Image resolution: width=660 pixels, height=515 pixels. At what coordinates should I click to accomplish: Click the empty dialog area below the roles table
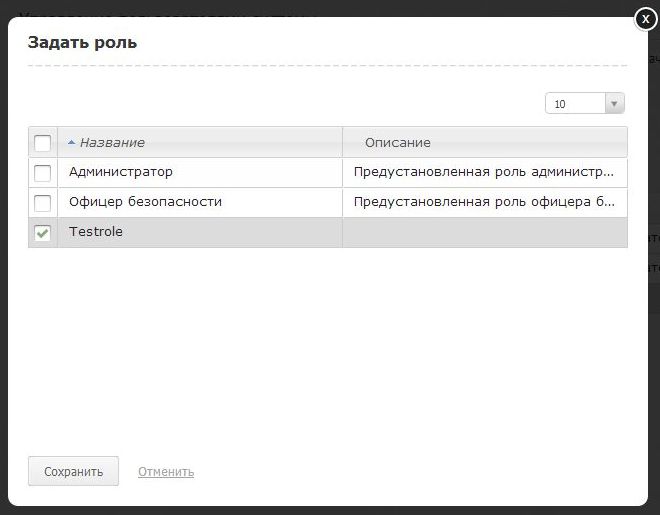(x=328, y=350)
